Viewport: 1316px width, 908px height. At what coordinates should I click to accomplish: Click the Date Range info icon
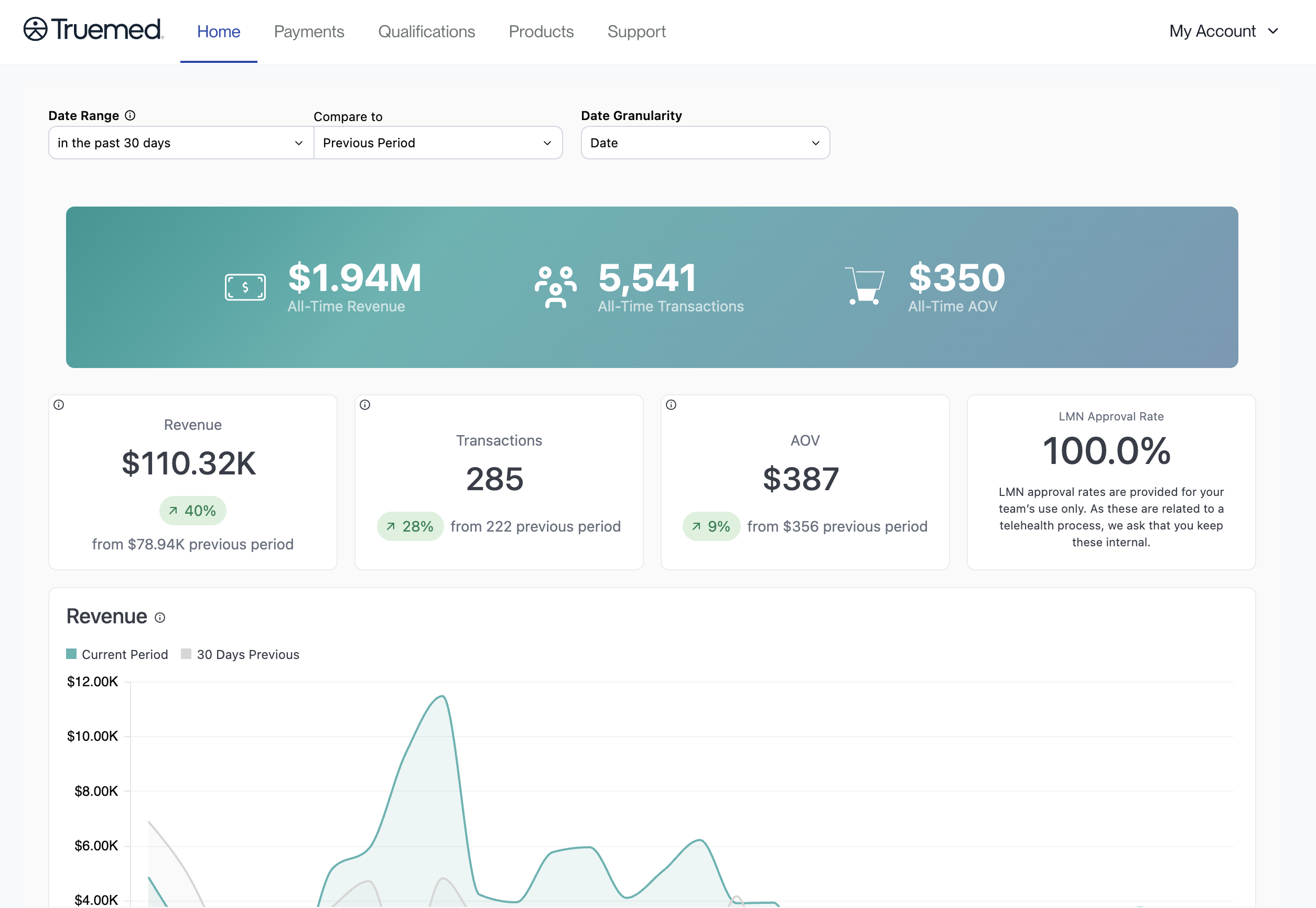(131, 115)
